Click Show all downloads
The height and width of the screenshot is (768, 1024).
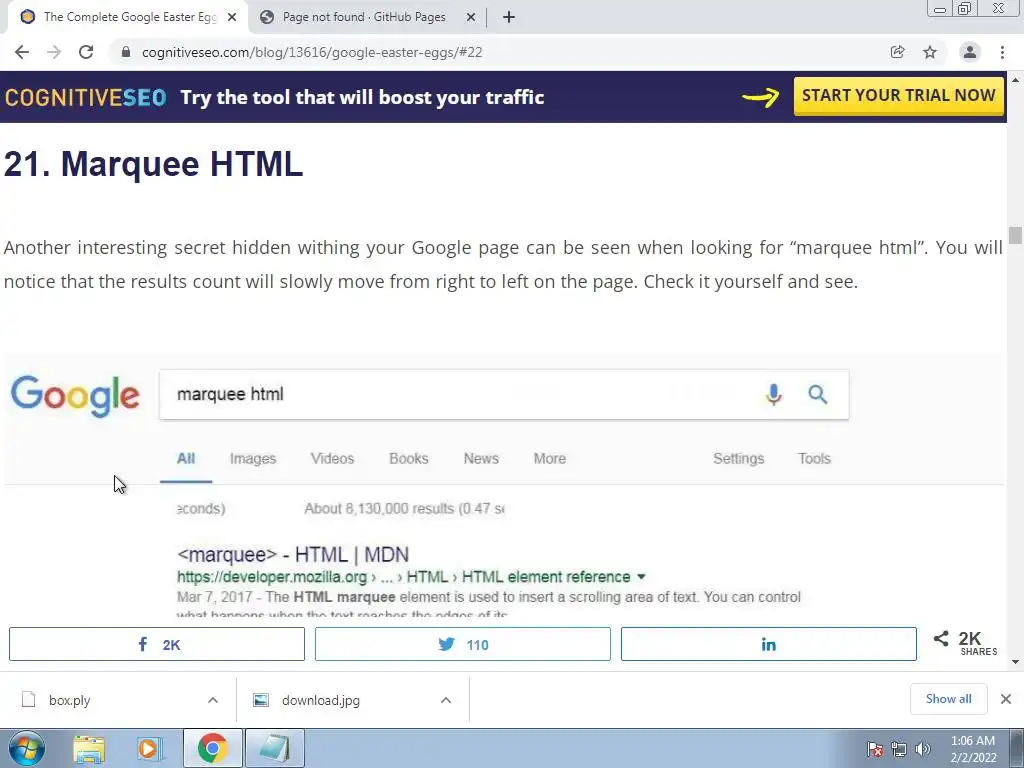(949, 699)
